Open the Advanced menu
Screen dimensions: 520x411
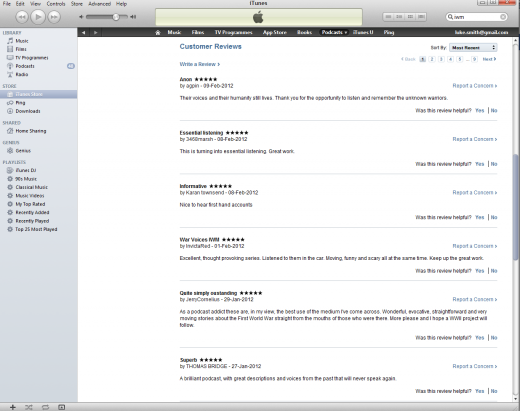99,4
